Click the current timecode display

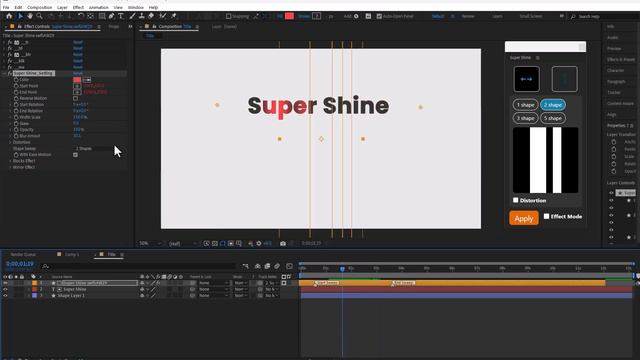(20, 264)
